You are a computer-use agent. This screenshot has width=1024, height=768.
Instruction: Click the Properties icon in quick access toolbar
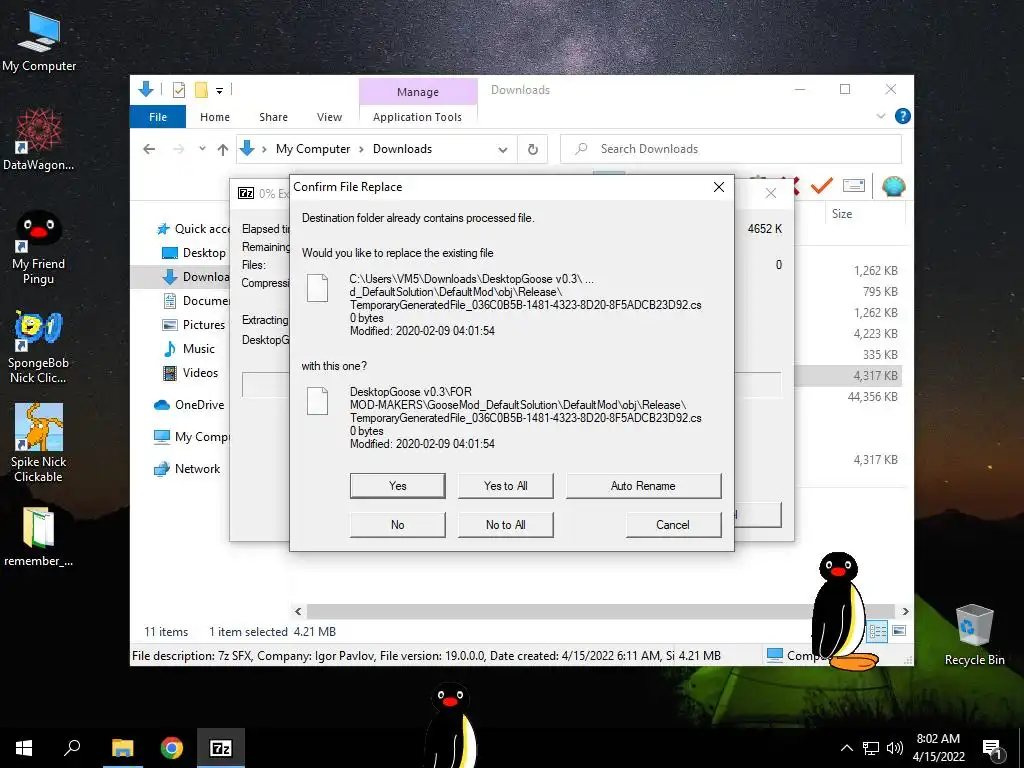(x=179, y=90)
